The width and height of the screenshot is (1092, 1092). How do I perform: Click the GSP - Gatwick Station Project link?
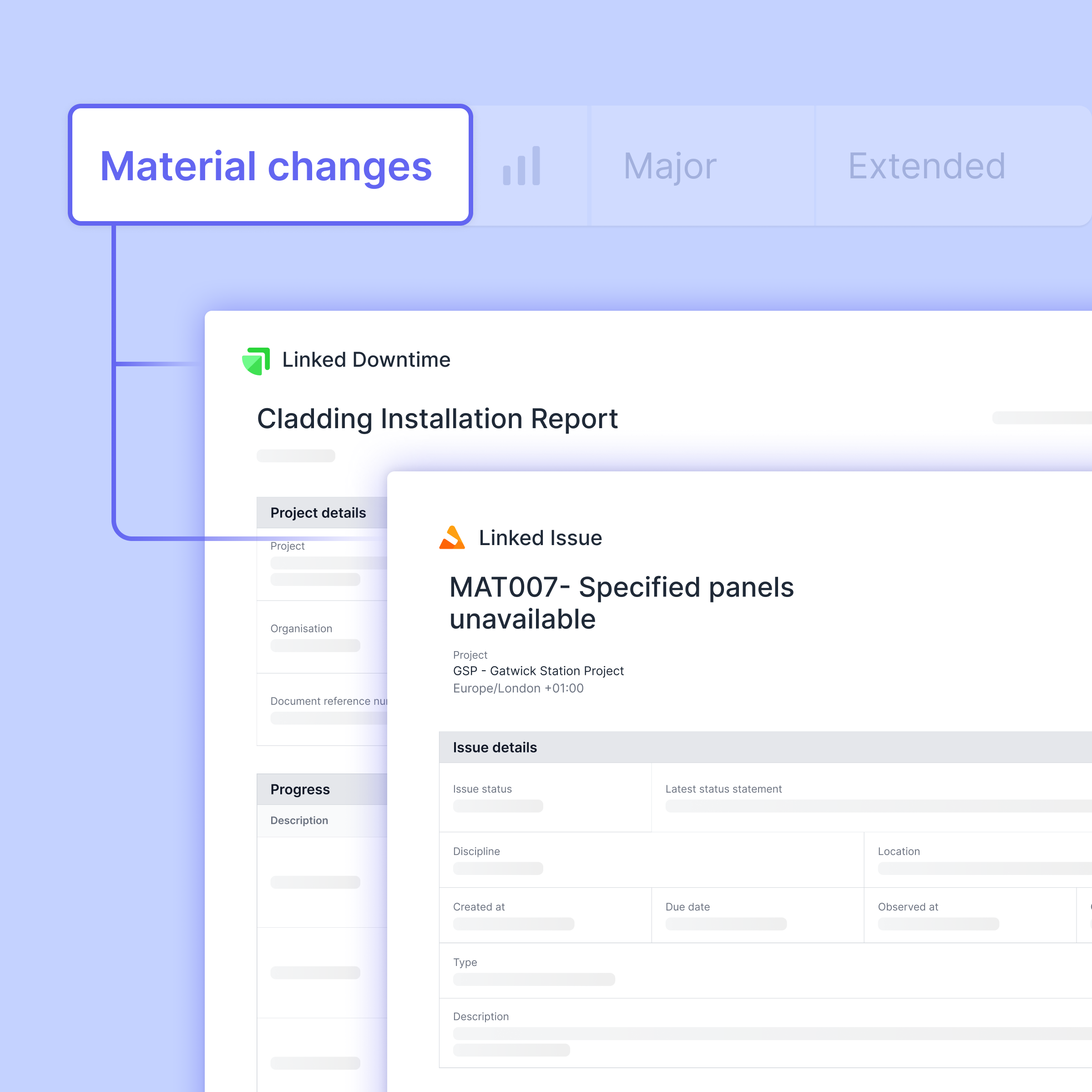coord(538,671)
